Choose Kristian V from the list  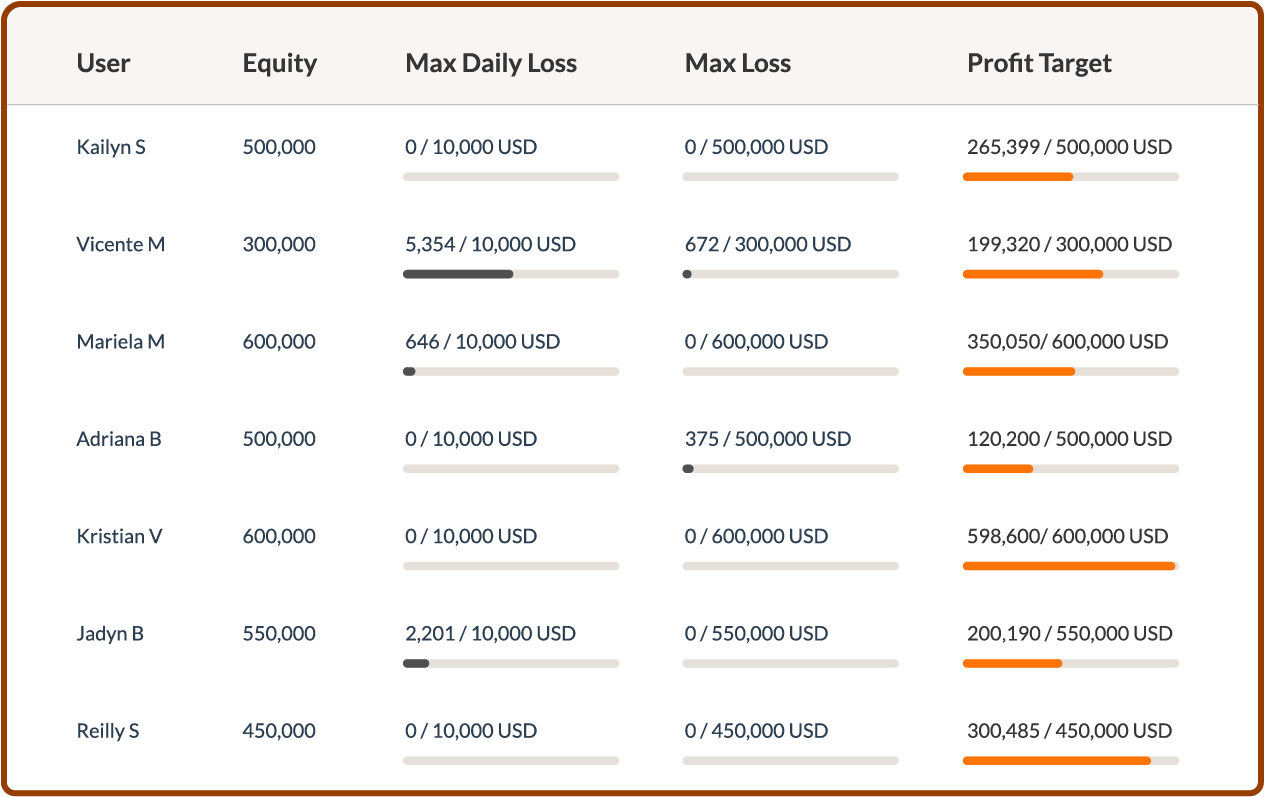coord(119,536)
